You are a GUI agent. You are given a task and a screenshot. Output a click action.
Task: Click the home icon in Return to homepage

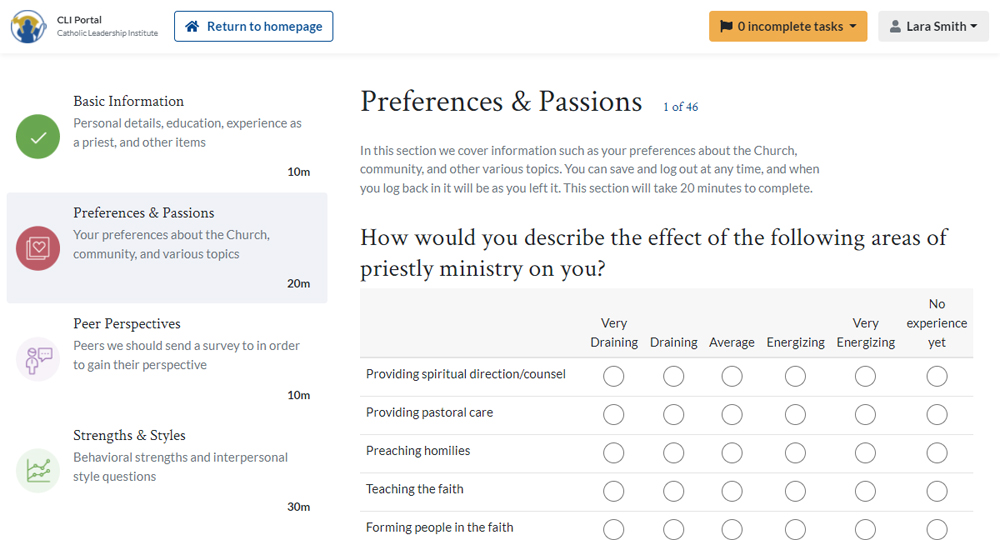192,26
